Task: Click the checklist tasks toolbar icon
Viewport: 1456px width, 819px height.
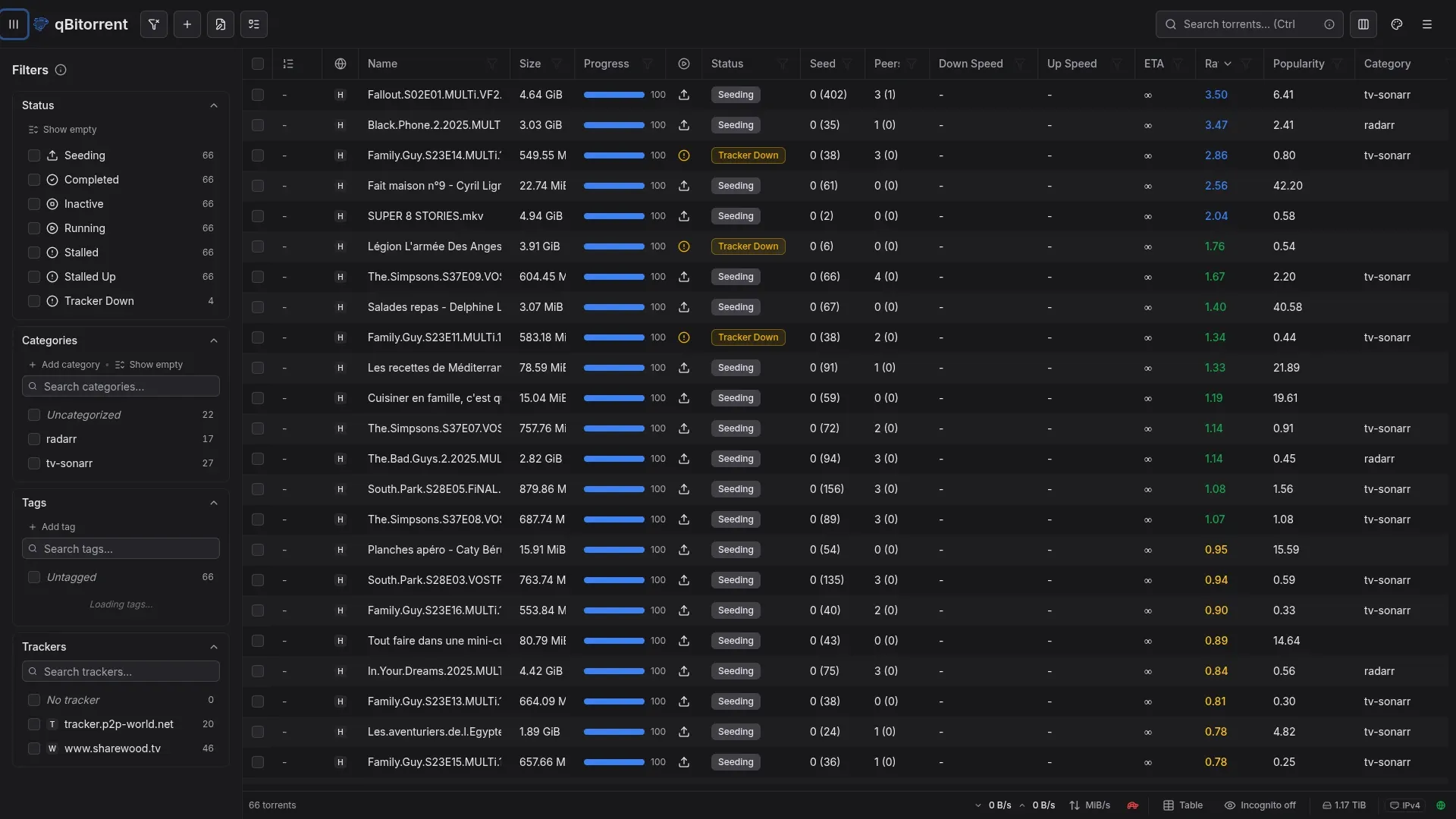Action: [x=254, y=24]
